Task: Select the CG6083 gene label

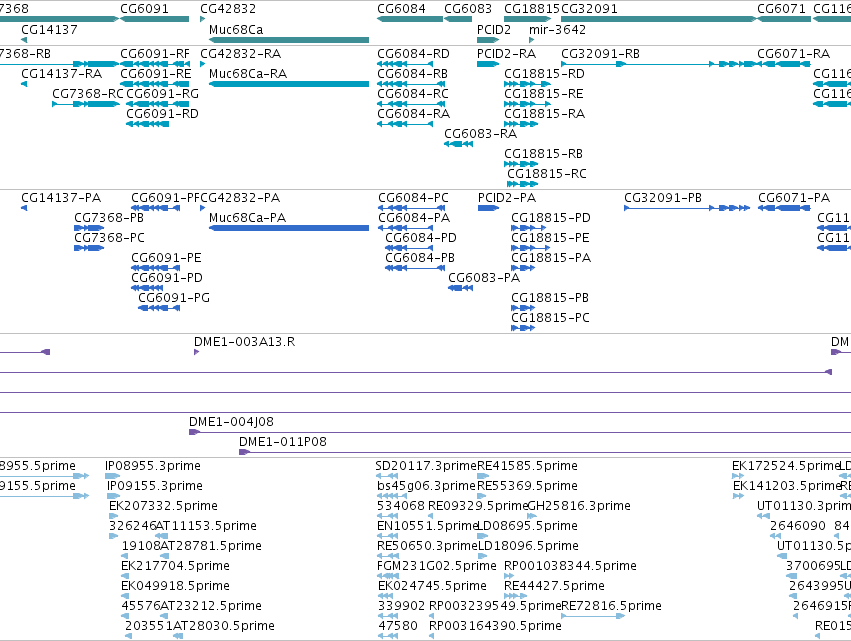Action: [x=468, y=9]
